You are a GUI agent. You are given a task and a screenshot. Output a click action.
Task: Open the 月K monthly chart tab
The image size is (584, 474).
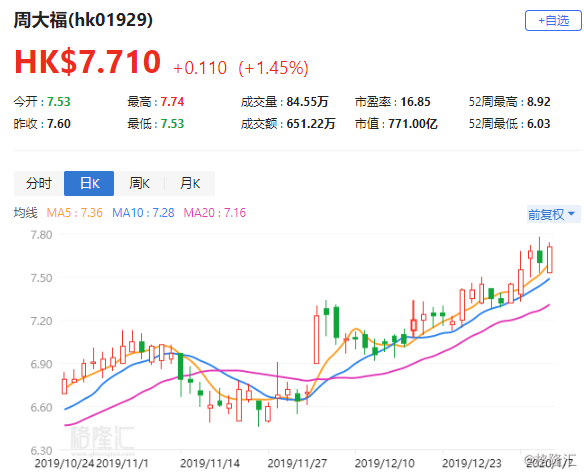190,183
